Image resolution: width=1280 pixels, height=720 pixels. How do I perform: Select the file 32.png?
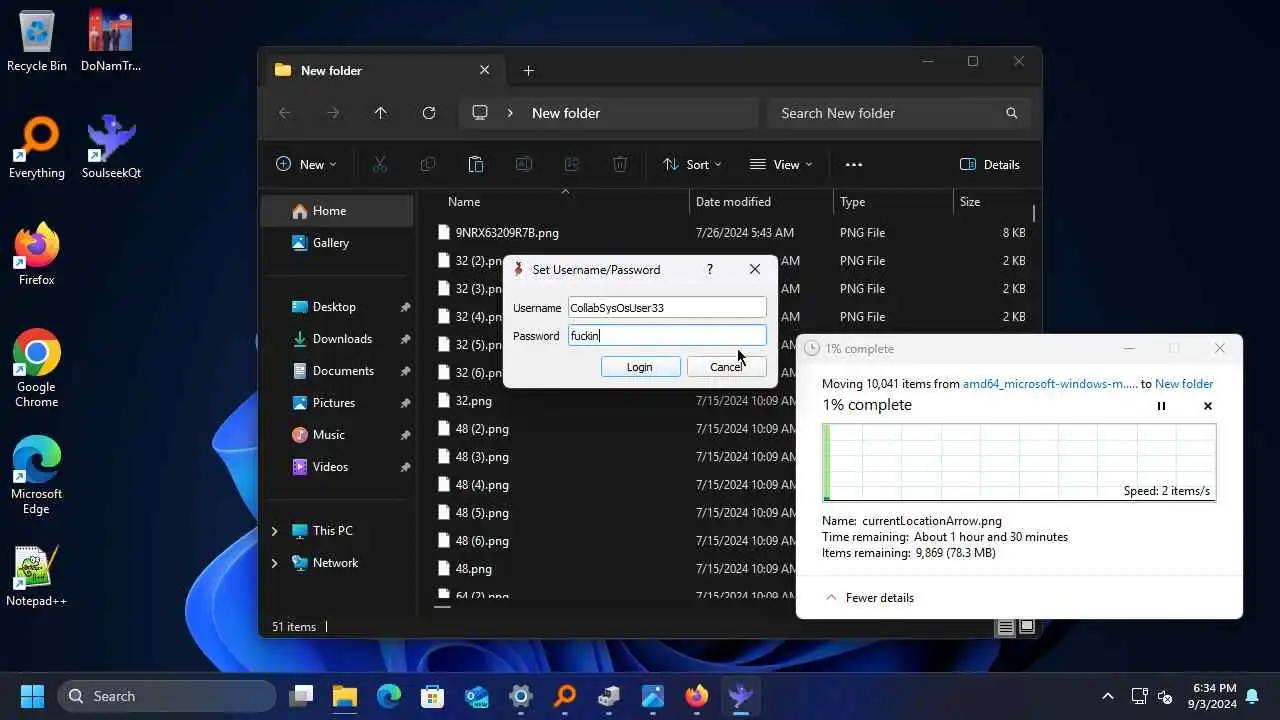click(473, 401)
